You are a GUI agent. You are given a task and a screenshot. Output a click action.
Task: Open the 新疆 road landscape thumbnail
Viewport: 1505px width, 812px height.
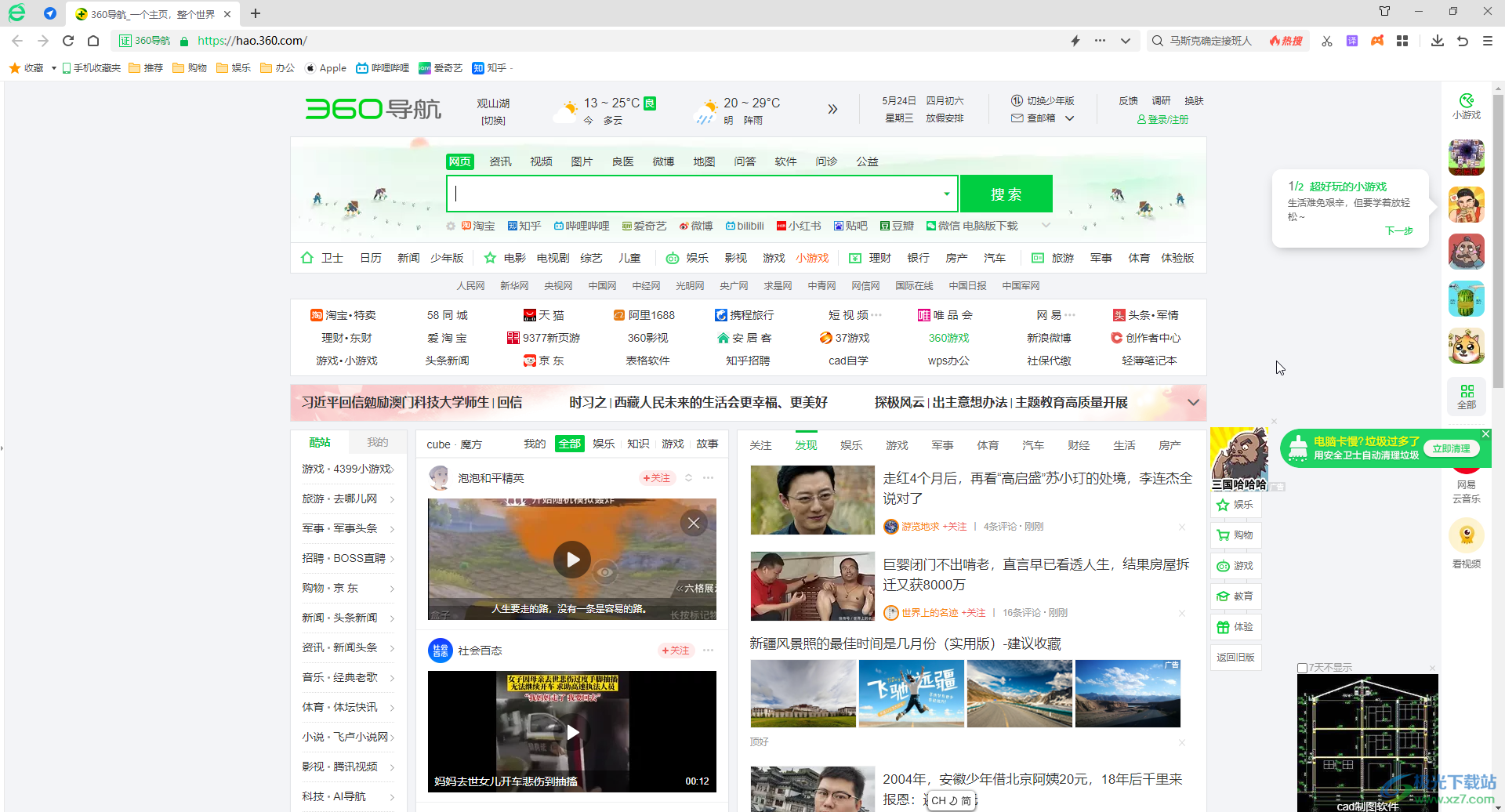click(1019, 694)
